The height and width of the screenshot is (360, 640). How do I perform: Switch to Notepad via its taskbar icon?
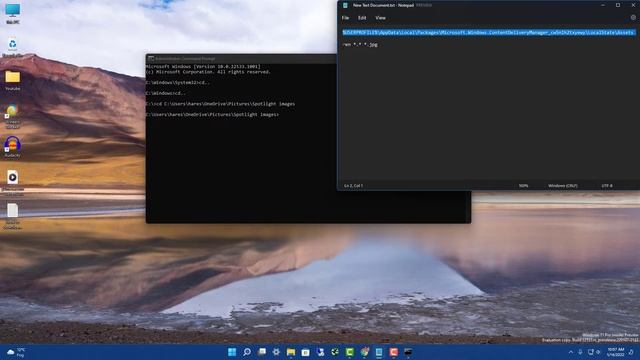pos(379,352)
